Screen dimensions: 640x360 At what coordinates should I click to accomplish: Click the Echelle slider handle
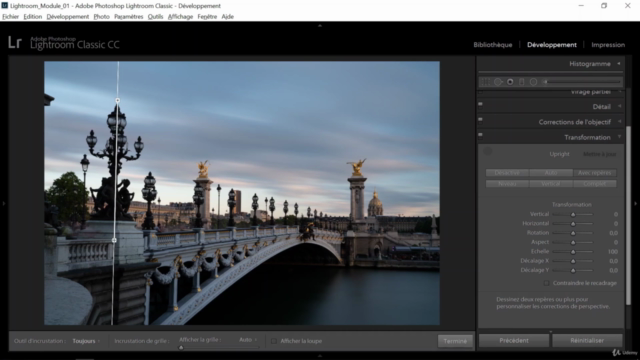(x=573, y=252)
